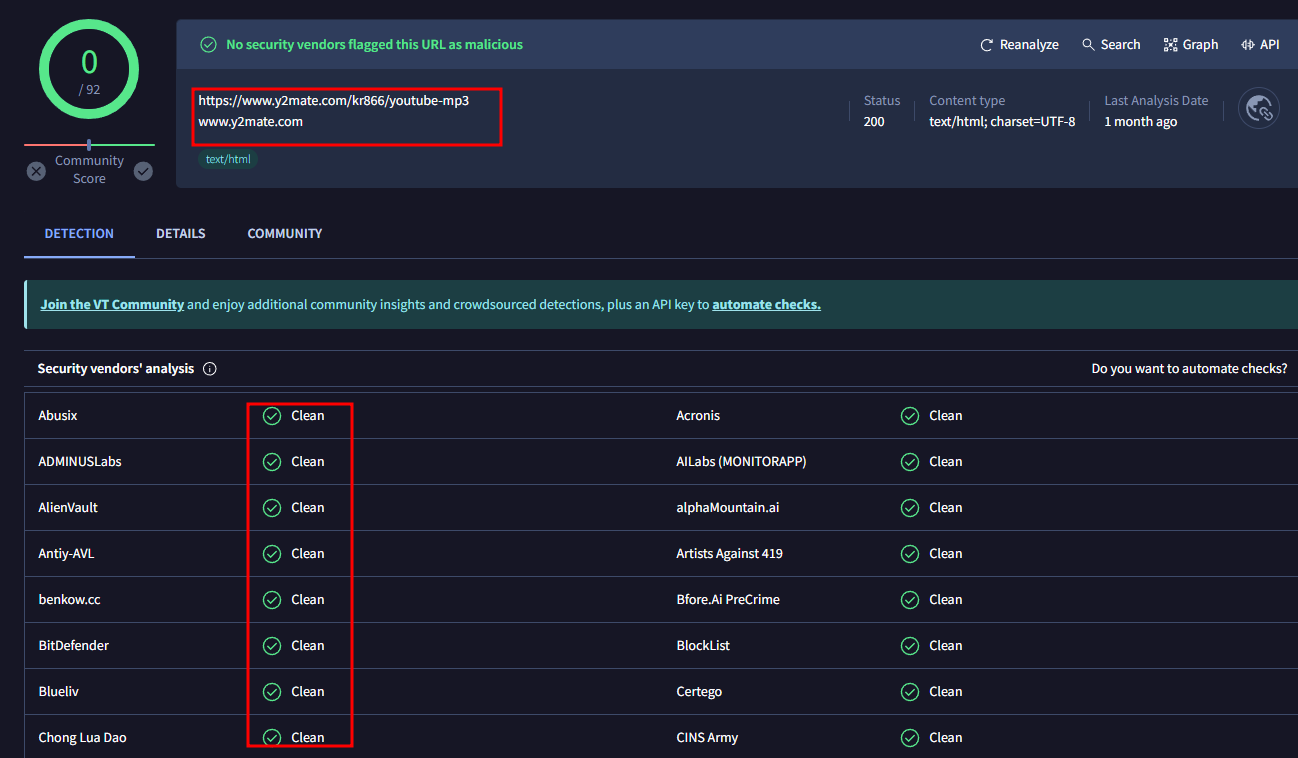Click the globe link icon beside analysis date
Viewport: 1298px width, 758px height.
pyautogui.click(x=1259, y=108)
